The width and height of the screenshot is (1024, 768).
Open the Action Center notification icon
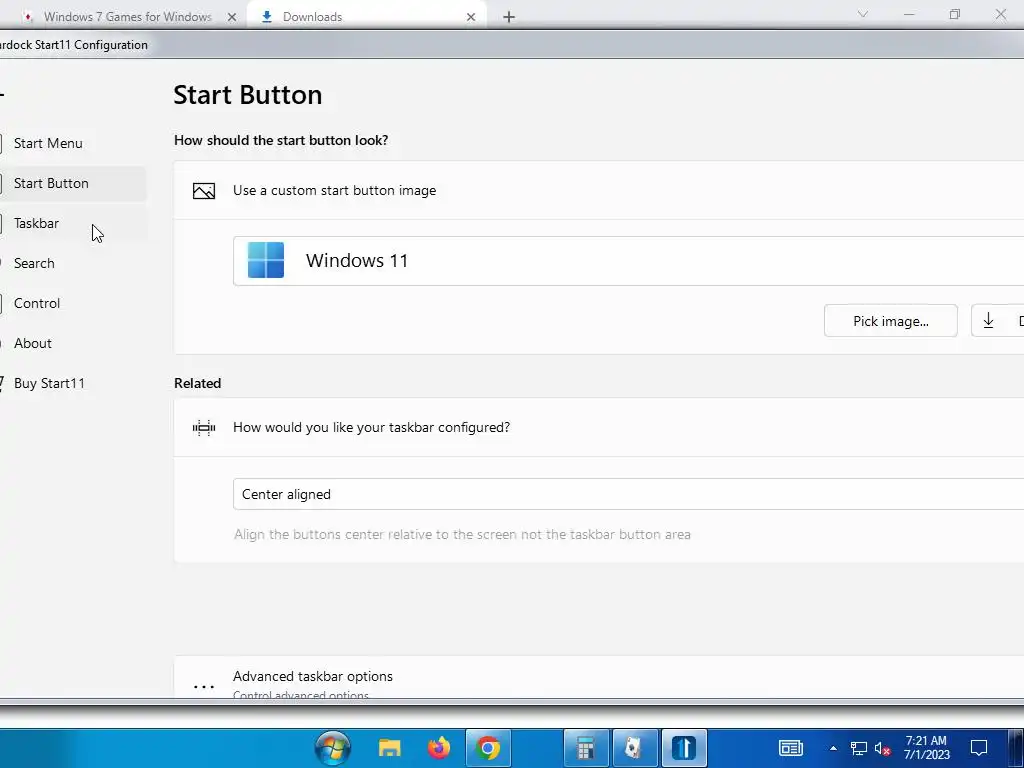[979, 748]
